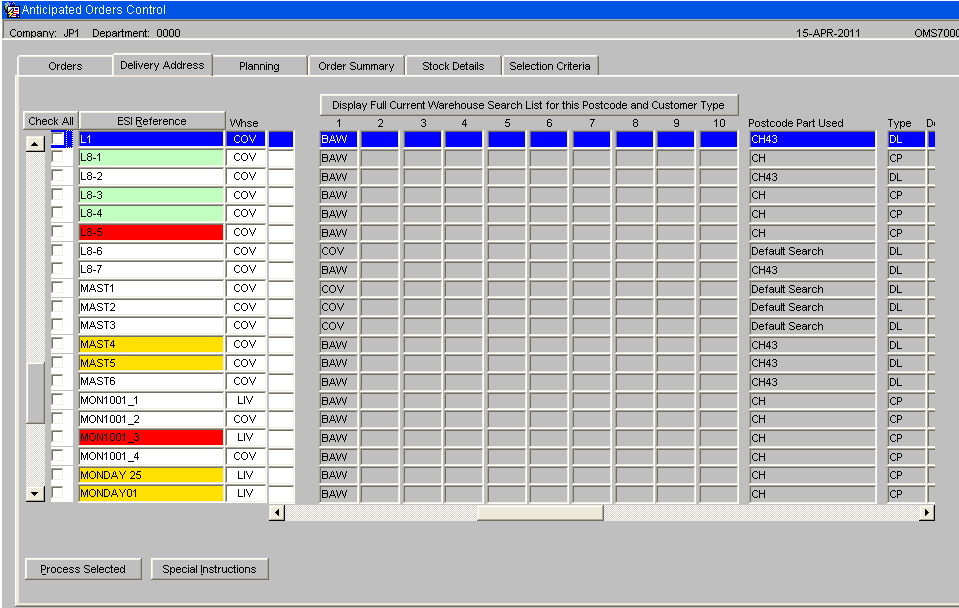
Task: Tick the checkbox for row L1
Action: click(x=57, y=139)
